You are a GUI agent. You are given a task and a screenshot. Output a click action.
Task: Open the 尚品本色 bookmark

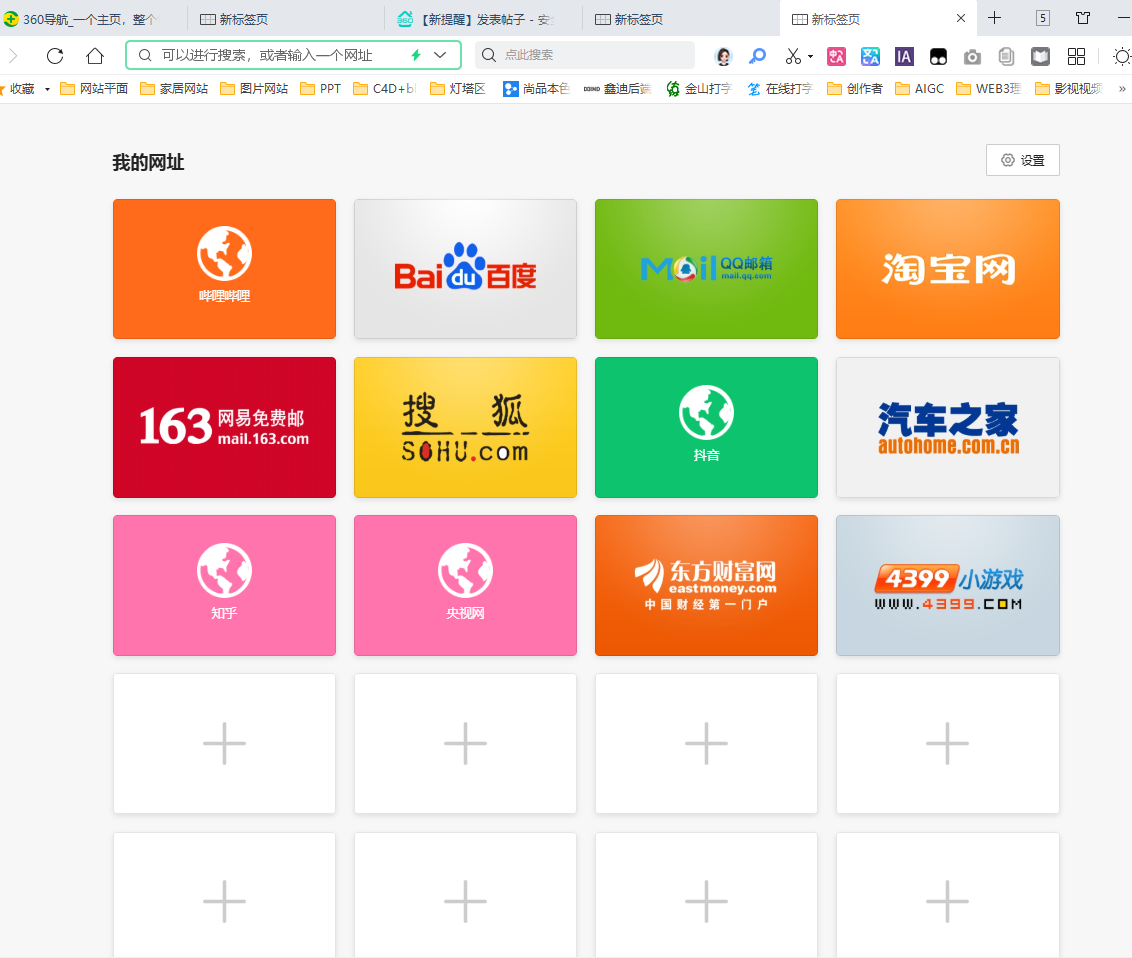click(536, 89)
